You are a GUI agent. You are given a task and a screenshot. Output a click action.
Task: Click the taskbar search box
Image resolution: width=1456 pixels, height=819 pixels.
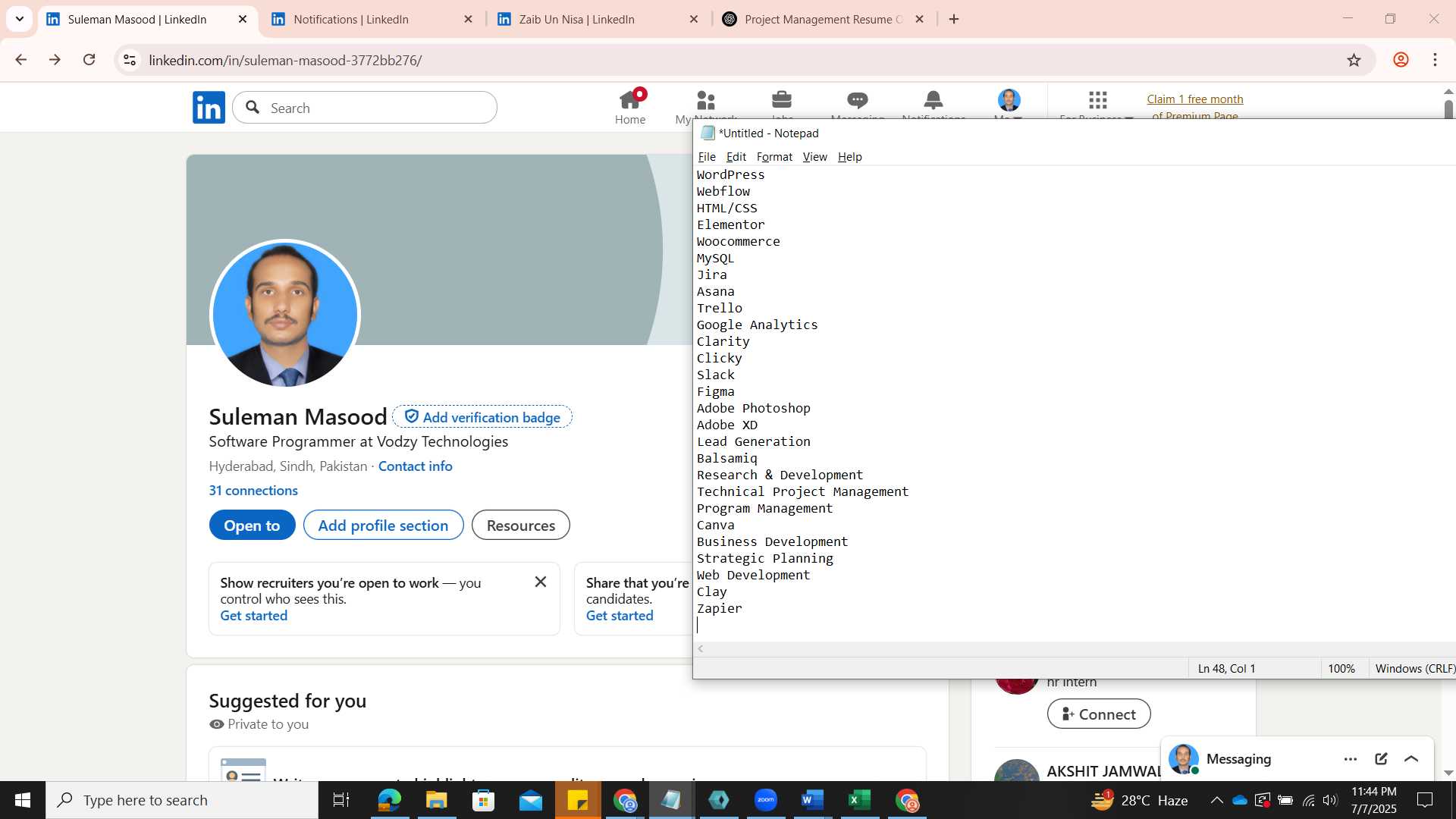pyautogui.click(x=182, y=800)
